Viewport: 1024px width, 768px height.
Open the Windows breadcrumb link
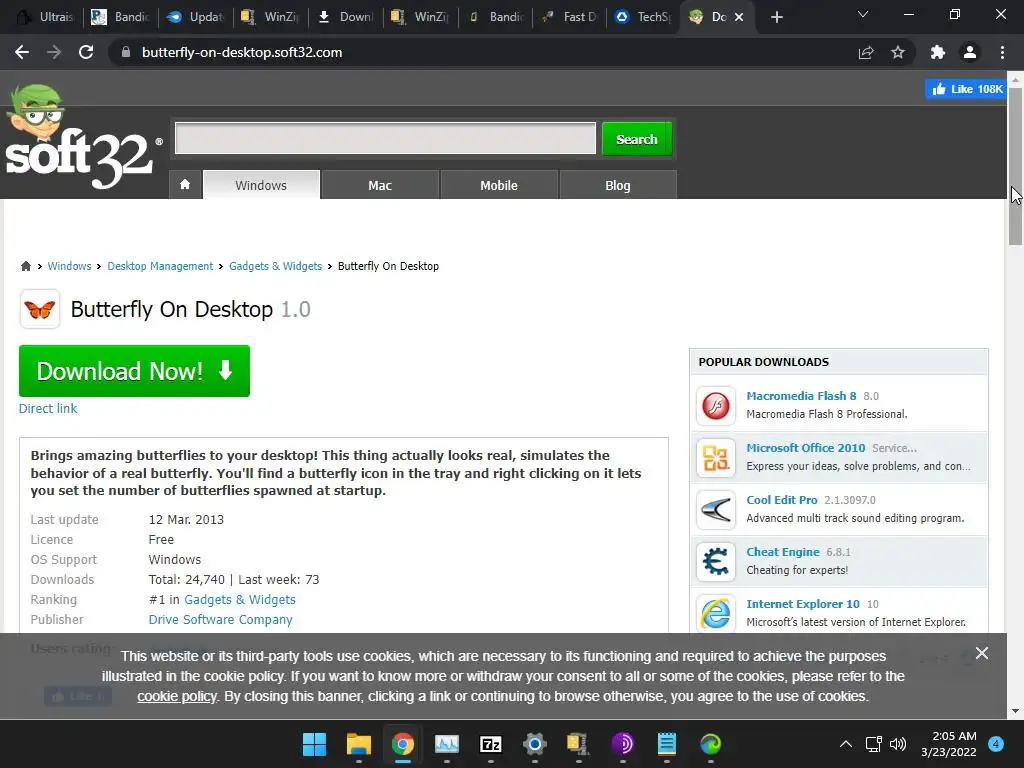pos(69,266)
